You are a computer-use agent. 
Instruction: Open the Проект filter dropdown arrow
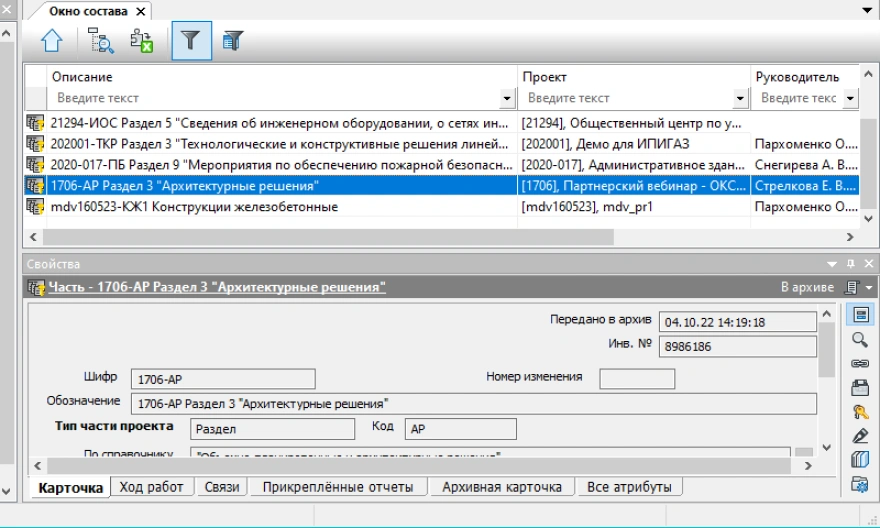pos(741,99)
